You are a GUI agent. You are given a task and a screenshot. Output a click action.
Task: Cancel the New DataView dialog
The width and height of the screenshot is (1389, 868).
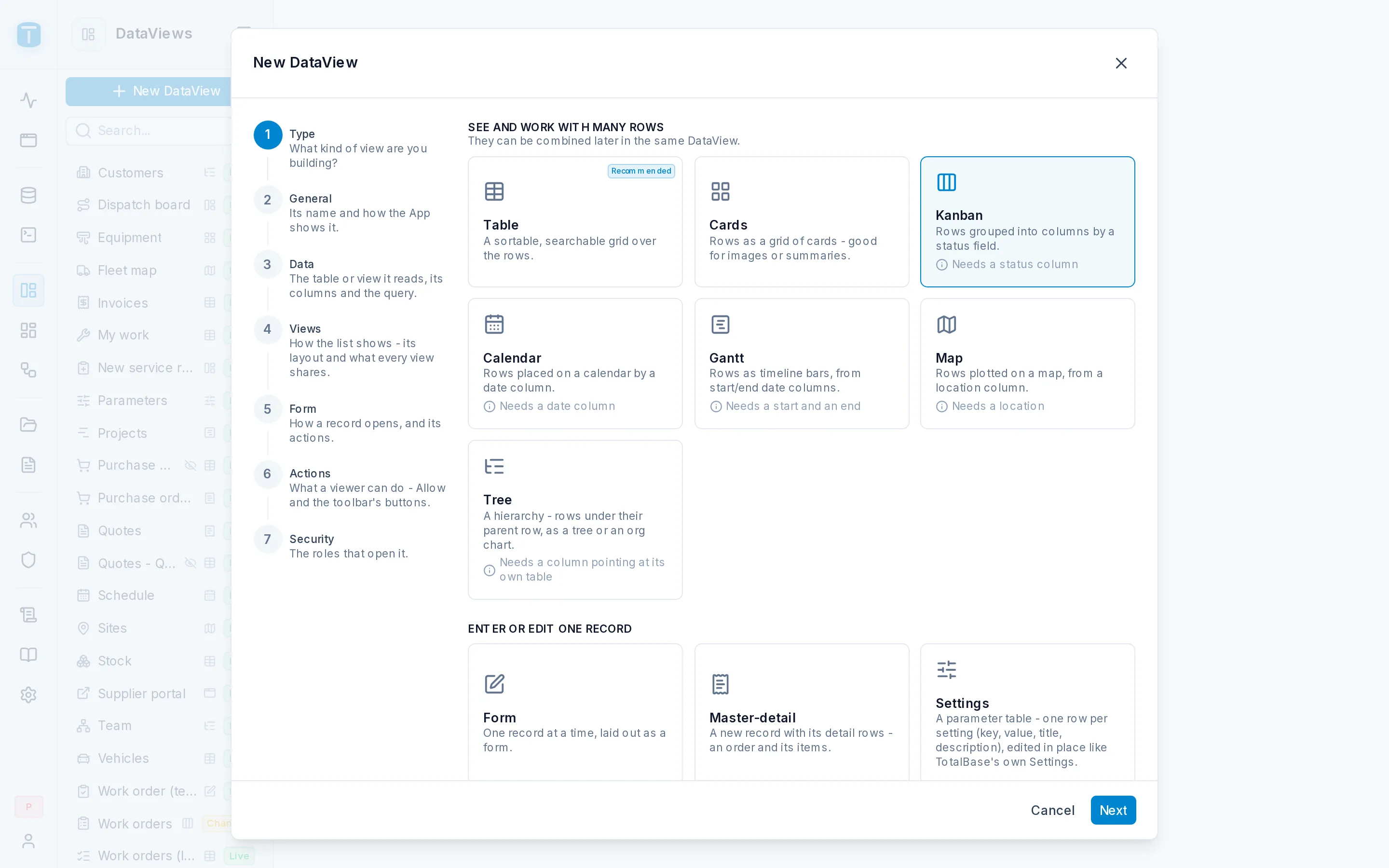[1052, 810]
